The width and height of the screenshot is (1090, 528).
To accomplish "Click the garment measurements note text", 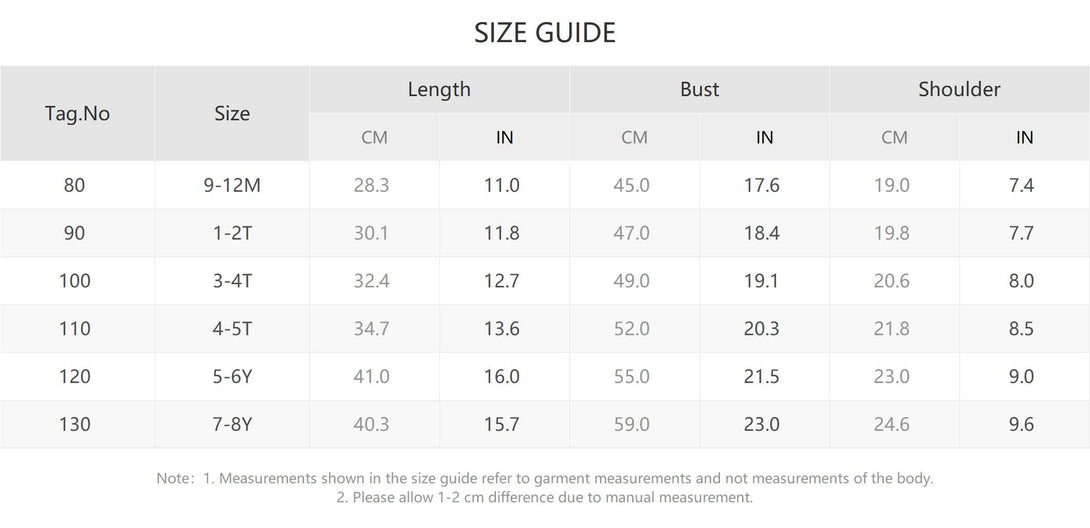I will [545, 478].
